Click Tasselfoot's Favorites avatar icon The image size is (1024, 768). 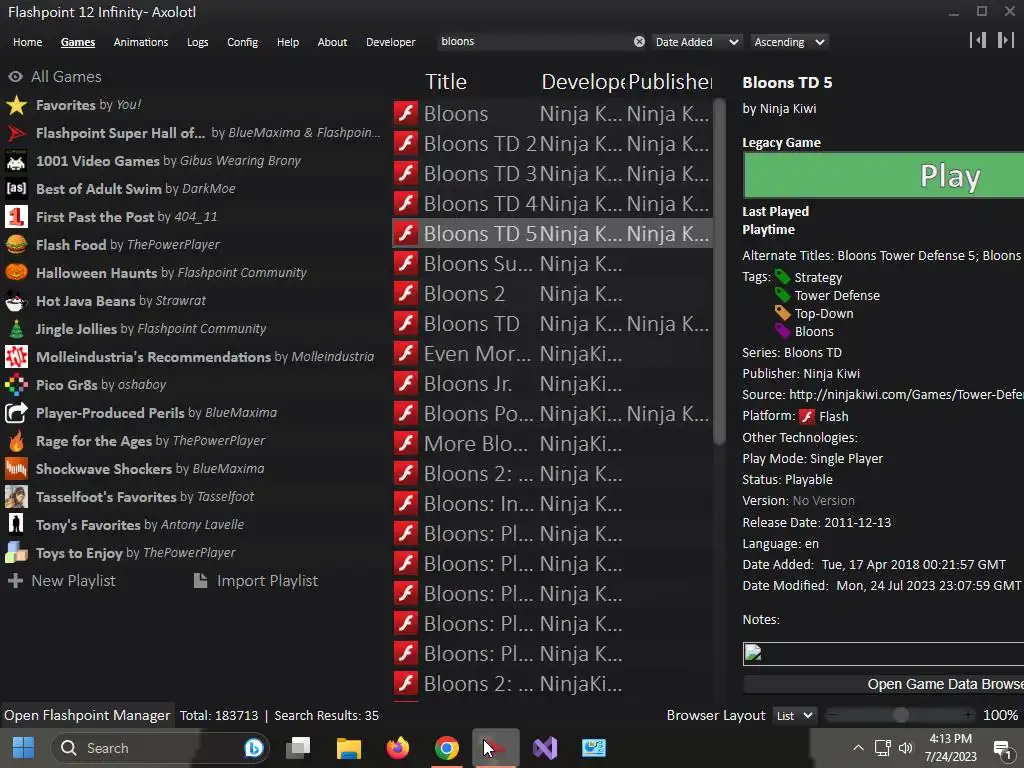tap(16, 498)
